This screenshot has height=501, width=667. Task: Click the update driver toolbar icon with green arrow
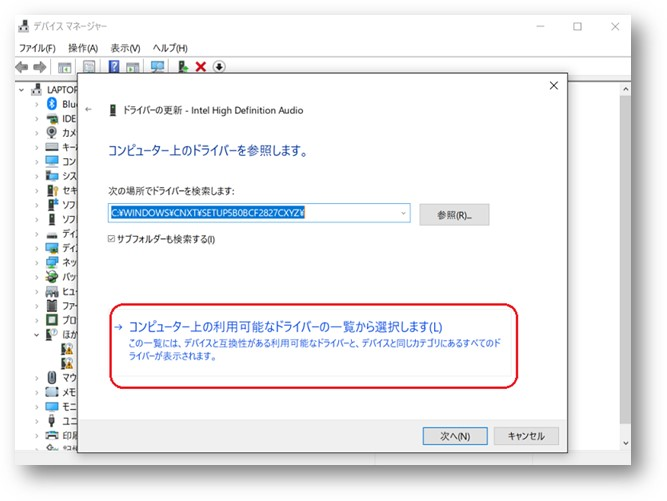pyautogui.click(x=183, y=67)
